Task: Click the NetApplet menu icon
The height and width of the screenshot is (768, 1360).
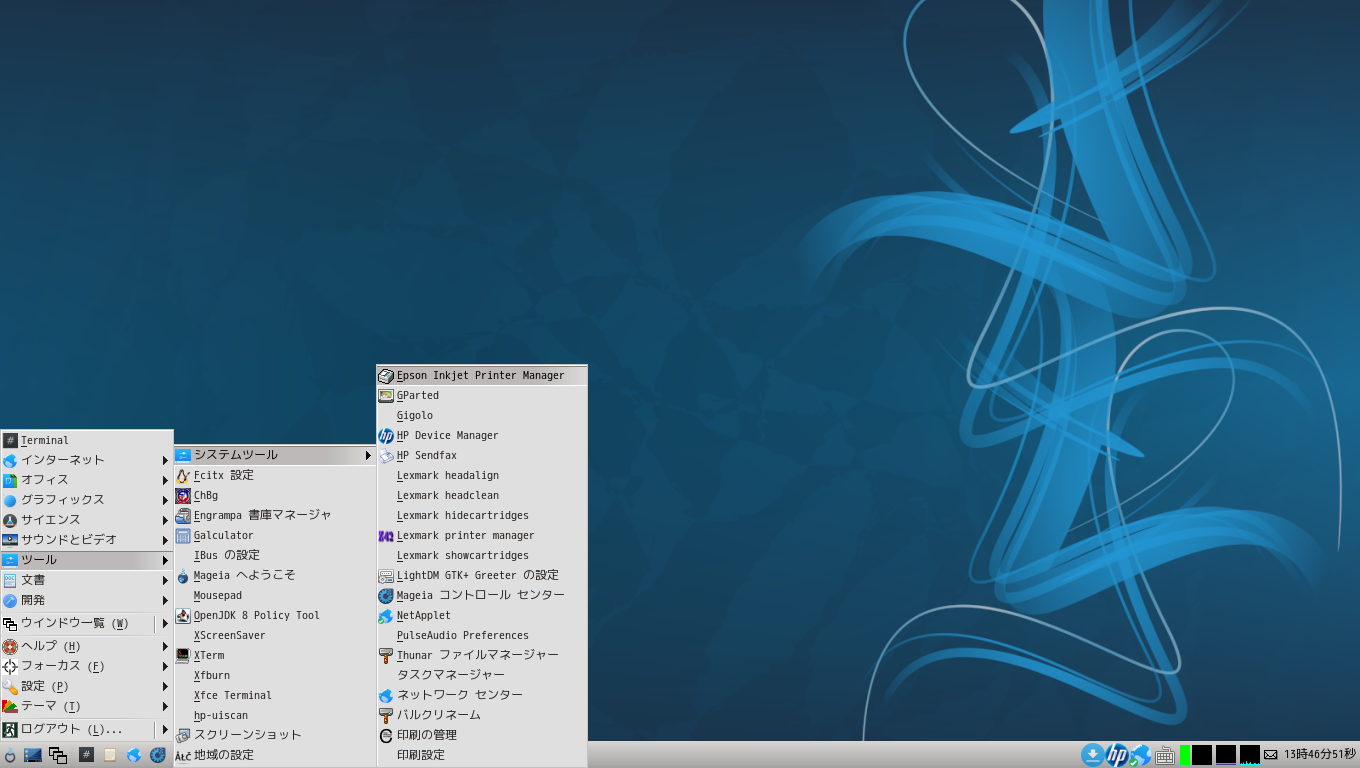Action: pos(386,615)
